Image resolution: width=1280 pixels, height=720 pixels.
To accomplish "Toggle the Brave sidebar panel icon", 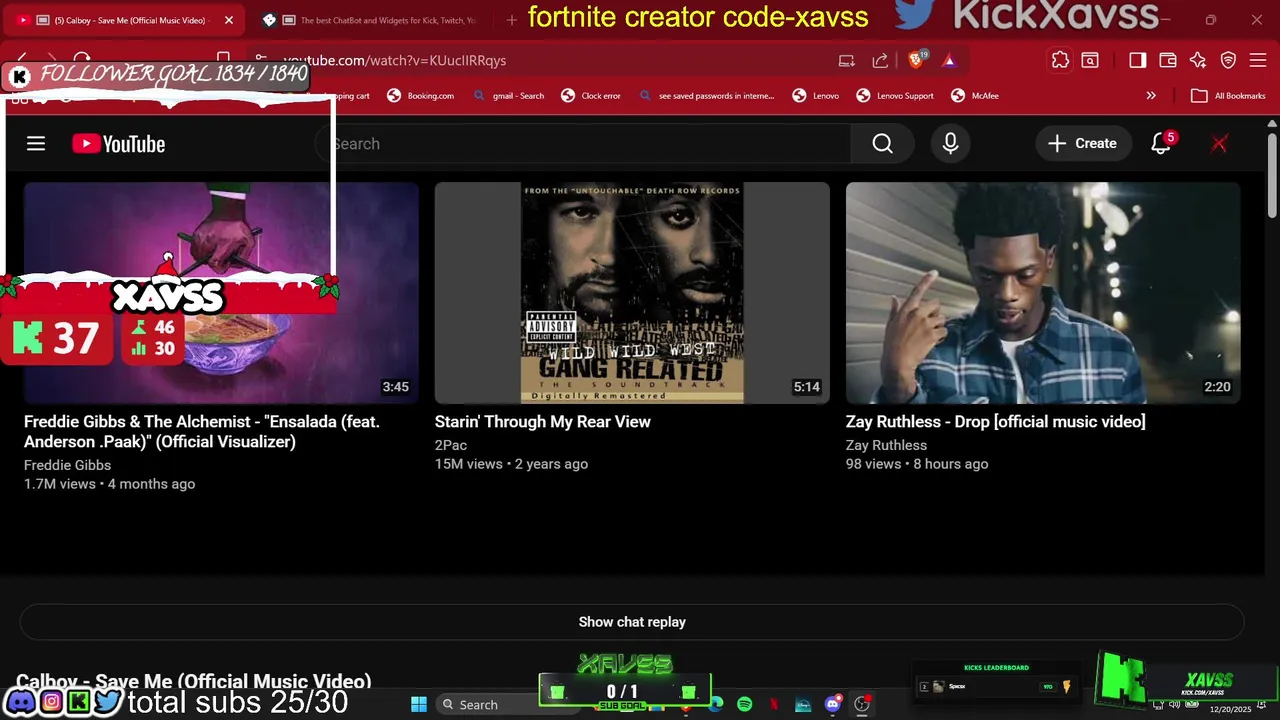I will tap(1137, 60).
